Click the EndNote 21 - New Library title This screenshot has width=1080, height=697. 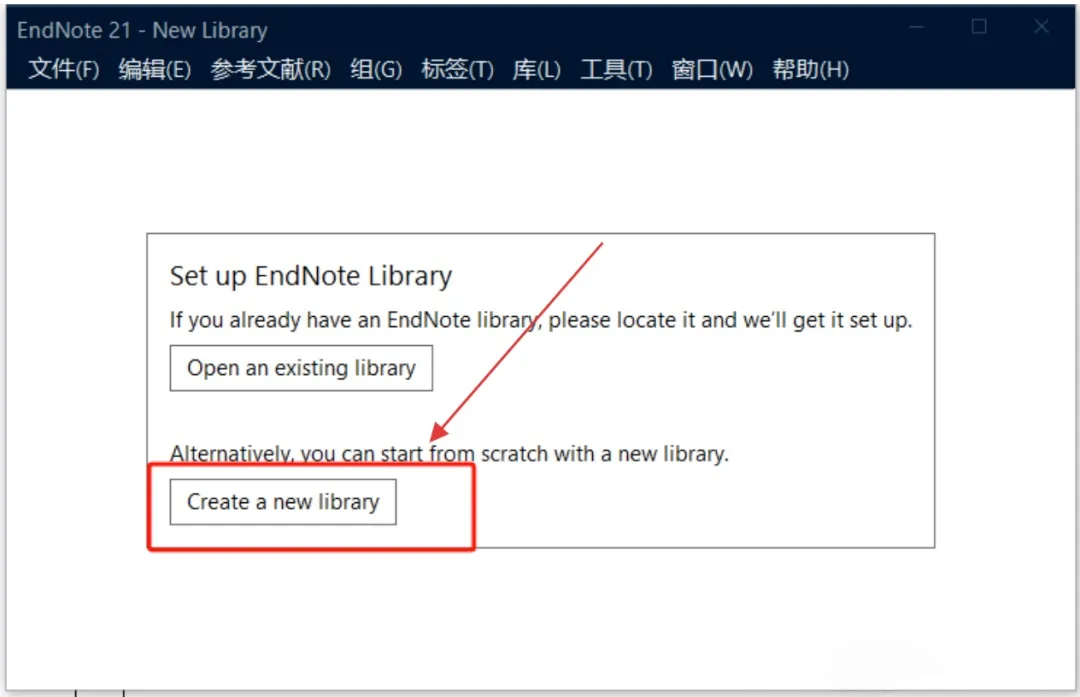pos(142,30)
